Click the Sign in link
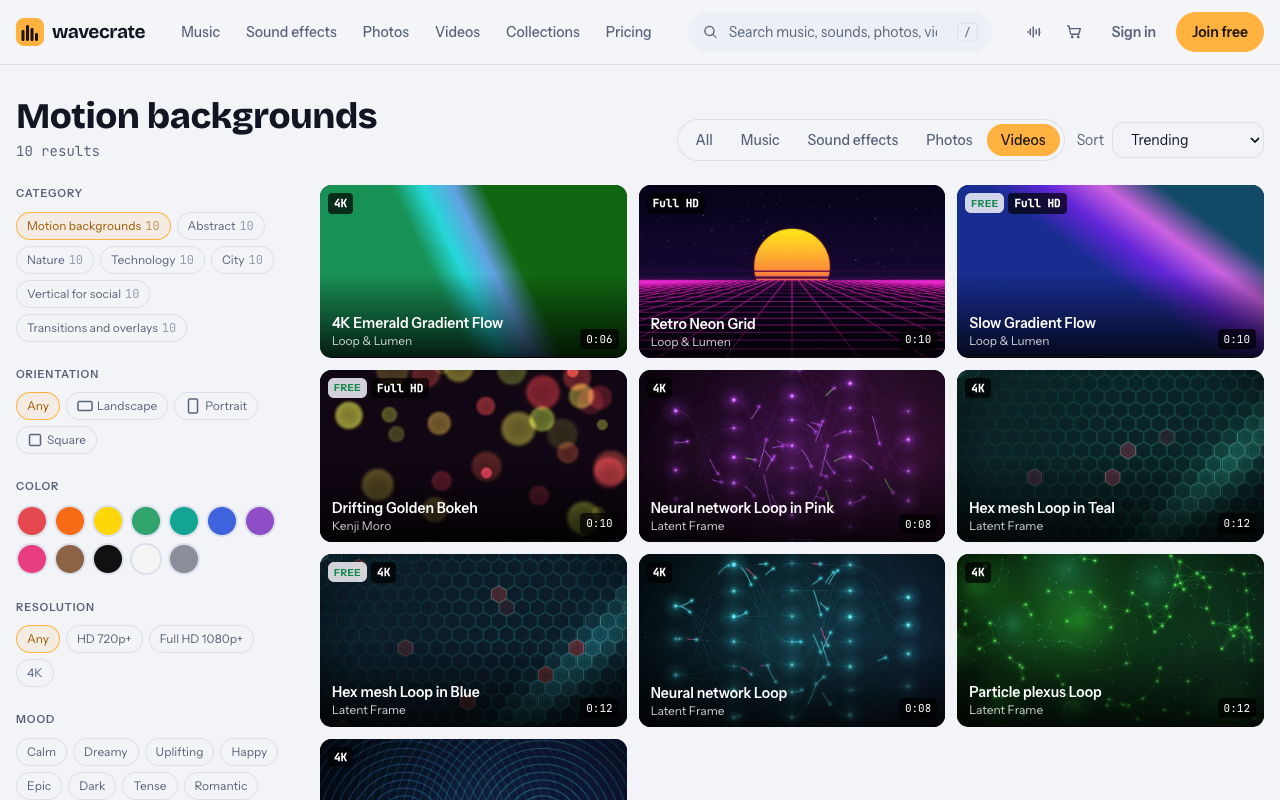This screenshot has width=1280, height=800. coord(1133,32)
